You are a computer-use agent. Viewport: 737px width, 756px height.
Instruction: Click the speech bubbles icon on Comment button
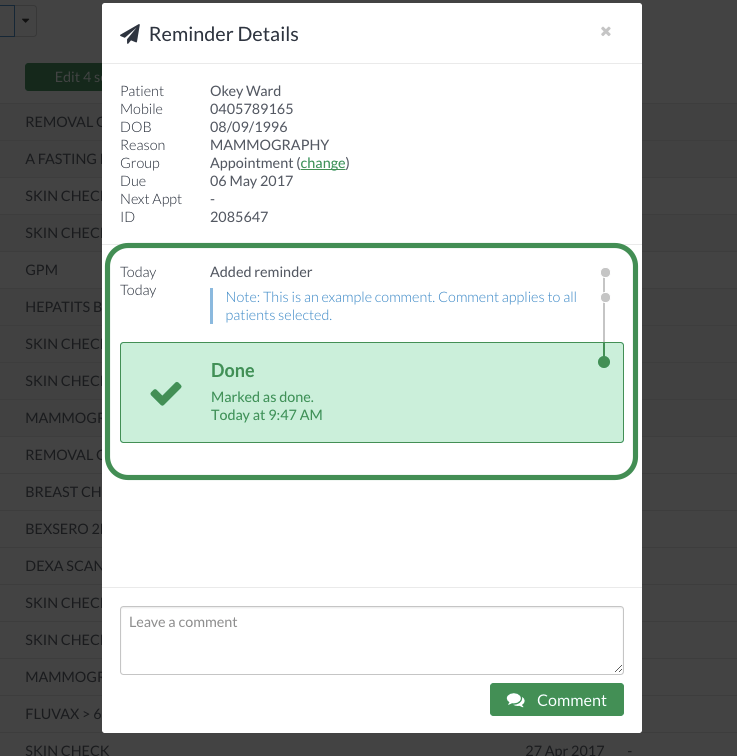pos(516,700)
